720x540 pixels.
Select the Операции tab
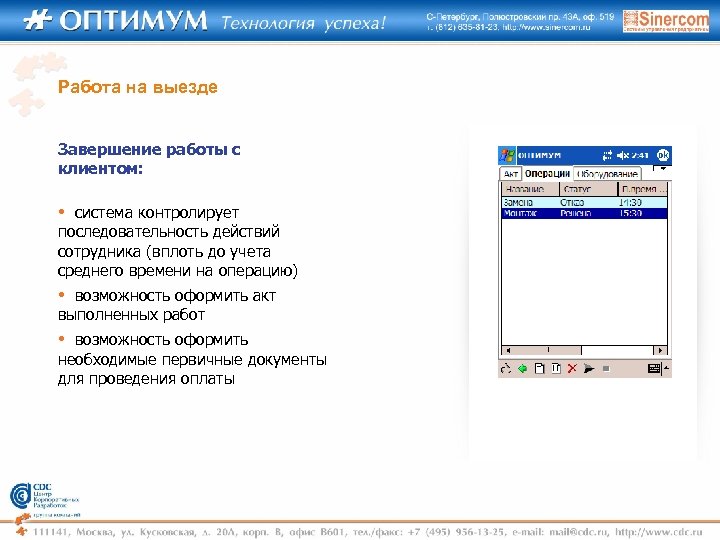coord(547,174)
